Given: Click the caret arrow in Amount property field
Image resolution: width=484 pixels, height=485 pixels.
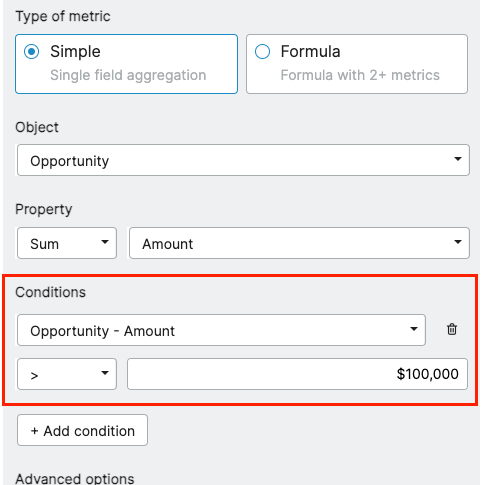Looking at the screenshot, I should tap(458, 242).
